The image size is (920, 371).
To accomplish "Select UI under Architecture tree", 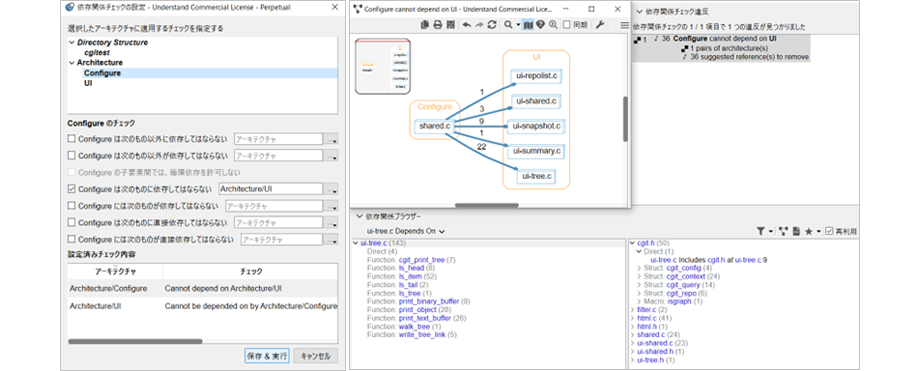I will pyautogui.click(x=88, y=83).
